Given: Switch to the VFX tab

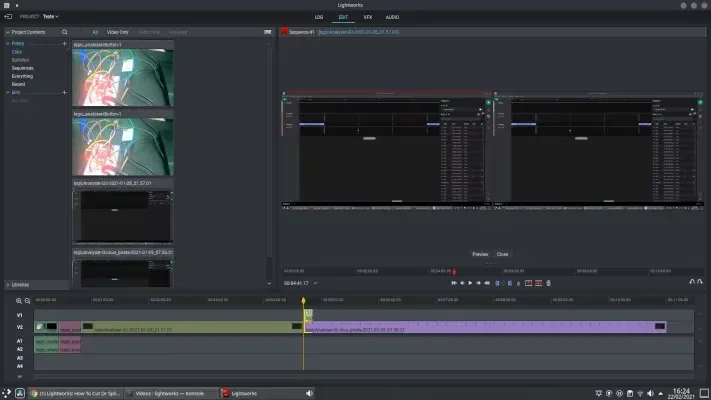Looking at the screenshot, I should tap(368, 17).
